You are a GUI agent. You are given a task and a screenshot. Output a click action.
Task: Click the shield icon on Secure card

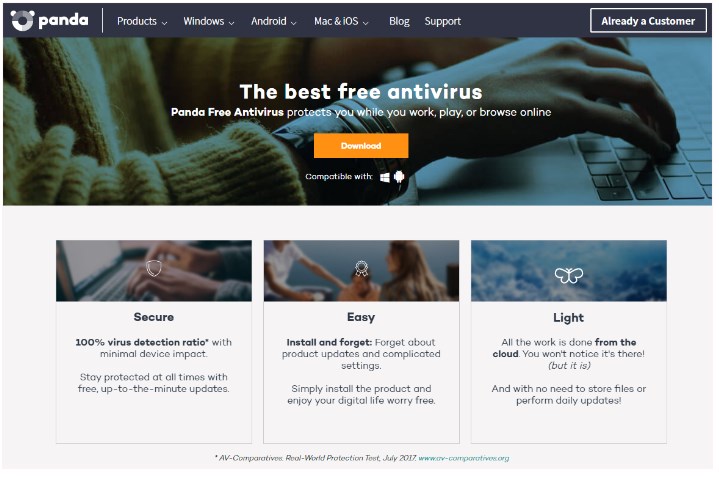(154, 268)
